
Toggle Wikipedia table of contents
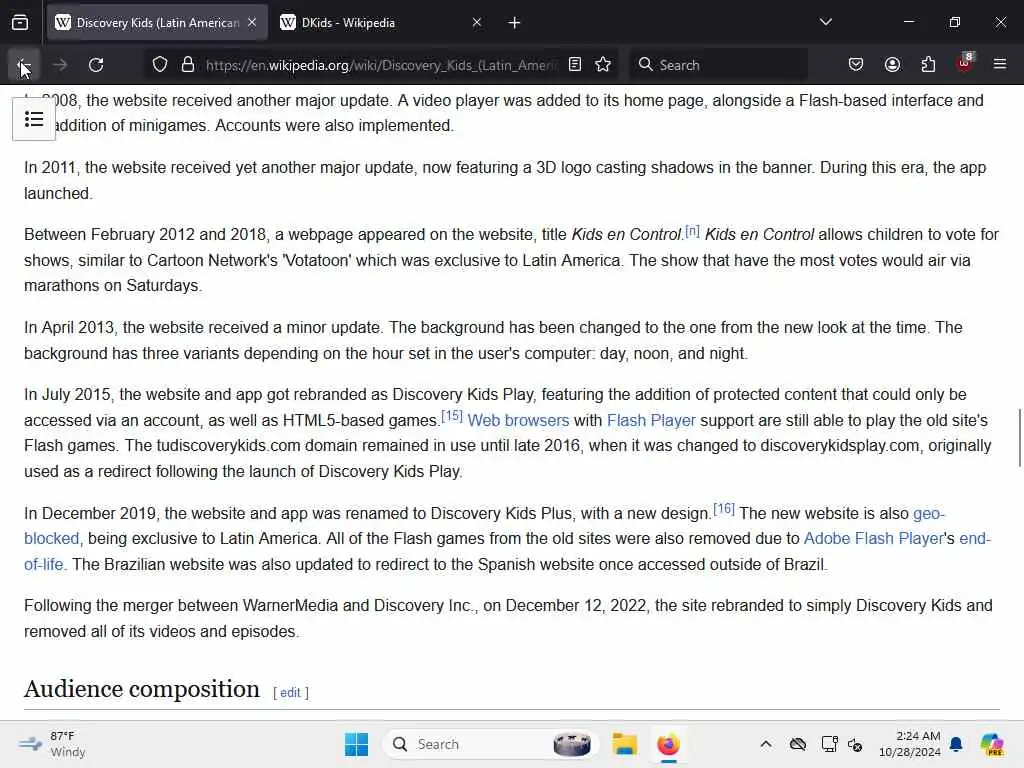34,120
